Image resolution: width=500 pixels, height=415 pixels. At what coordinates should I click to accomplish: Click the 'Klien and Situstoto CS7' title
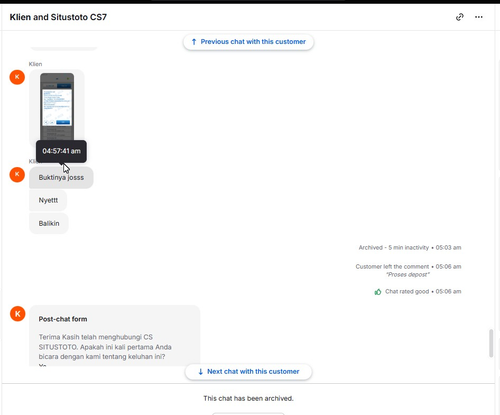coord(58,17)
